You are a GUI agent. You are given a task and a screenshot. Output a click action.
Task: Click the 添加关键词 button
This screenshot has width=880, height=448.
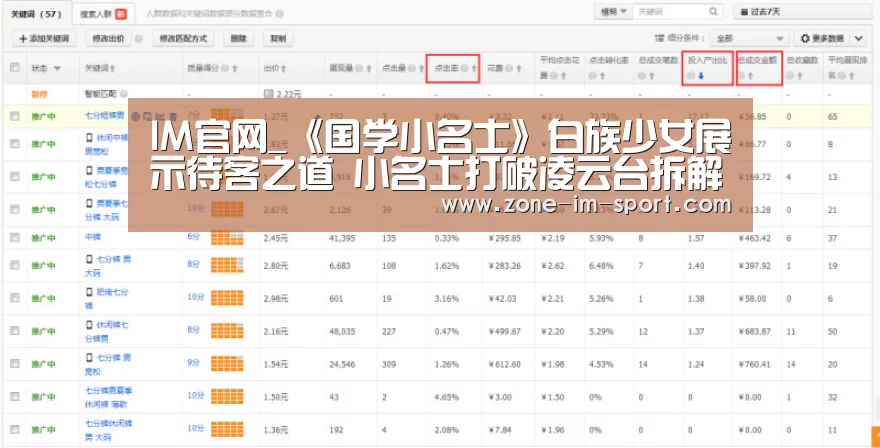coord(44,39)
